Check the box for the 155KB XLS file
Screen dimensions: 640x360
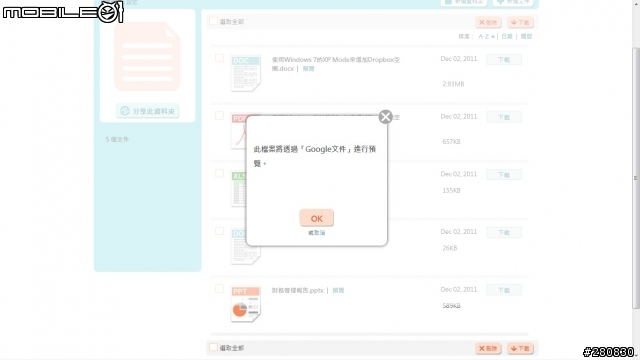[x=219, y=173]
